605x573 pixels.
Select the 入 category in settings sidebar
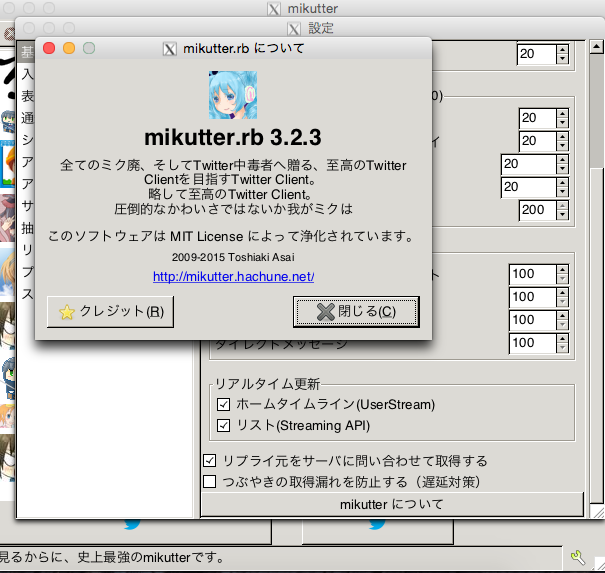pos(27,74)
